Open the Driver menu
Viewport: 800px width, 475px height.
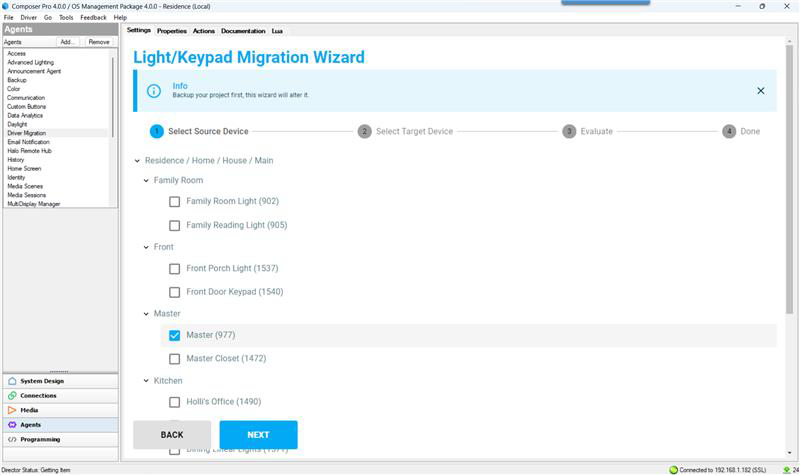29,17
